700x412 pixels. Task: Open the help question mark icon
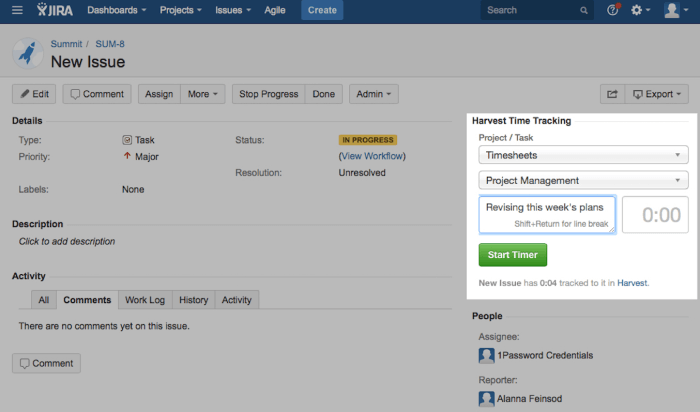coord(613,10)
